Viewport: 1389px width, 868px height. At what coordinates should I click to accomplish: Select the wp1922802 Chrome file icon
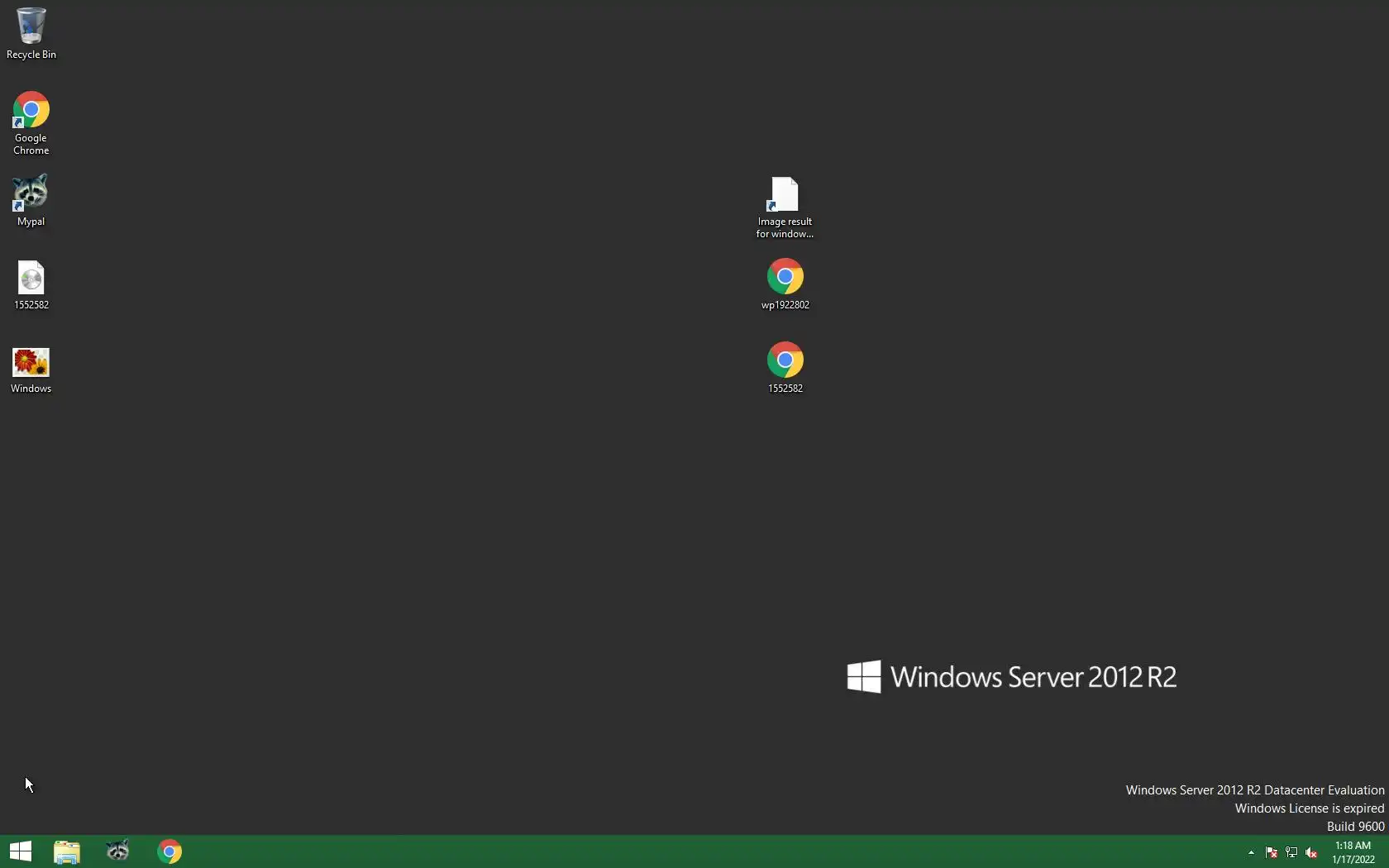(785, 284)
